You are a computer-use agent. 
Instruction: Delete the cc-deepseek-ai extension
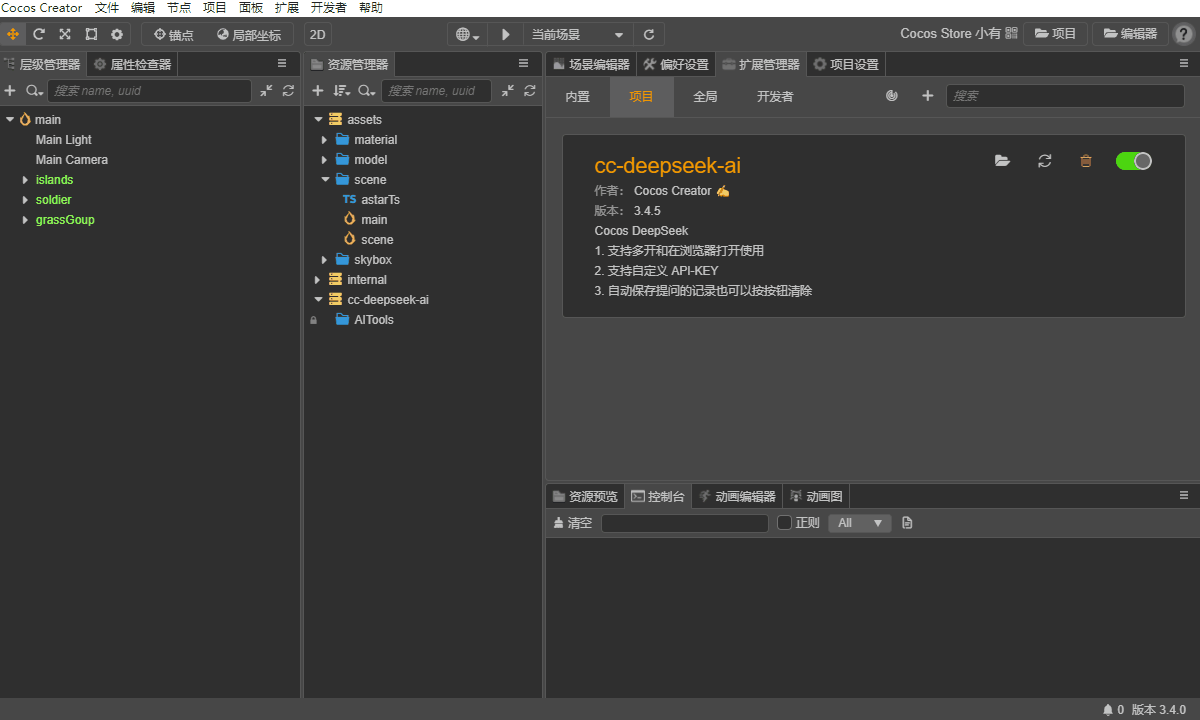click(1086, 161)
